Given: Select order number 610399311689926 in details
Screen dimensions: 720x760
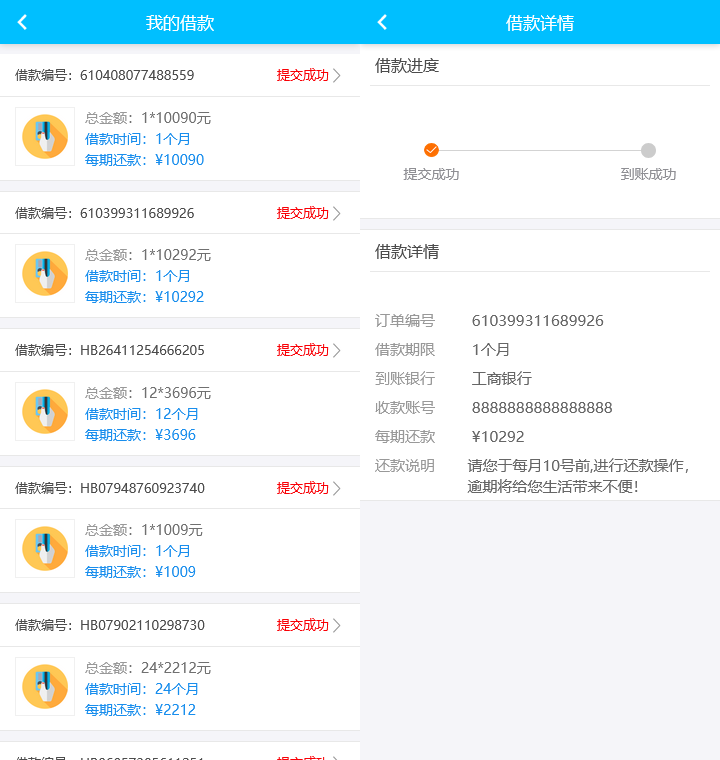Looking at the screenshot, I should point(538,320).
